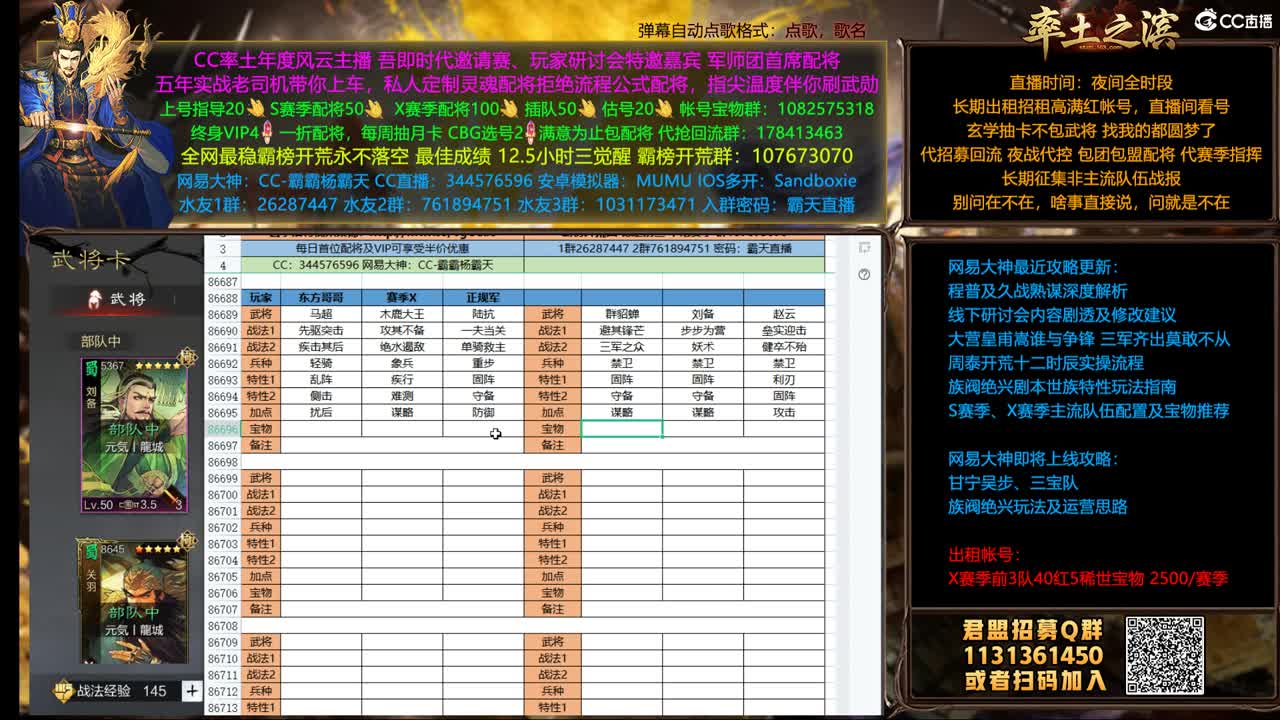
Task: Select cell 象兵
Action: (402, 363)
